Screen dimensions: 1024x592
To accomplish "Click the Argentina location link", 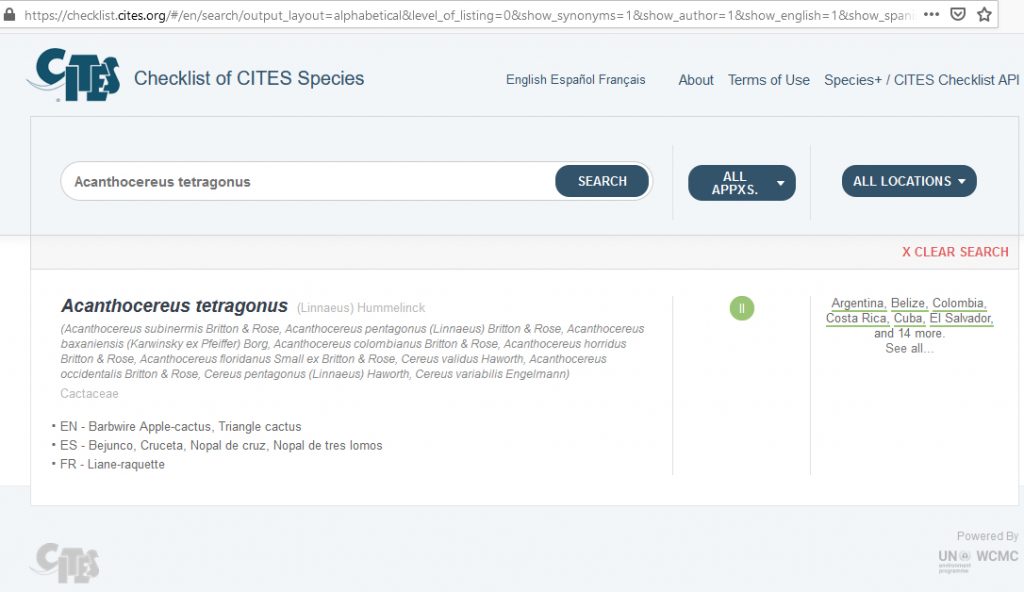I will (857, 303).
